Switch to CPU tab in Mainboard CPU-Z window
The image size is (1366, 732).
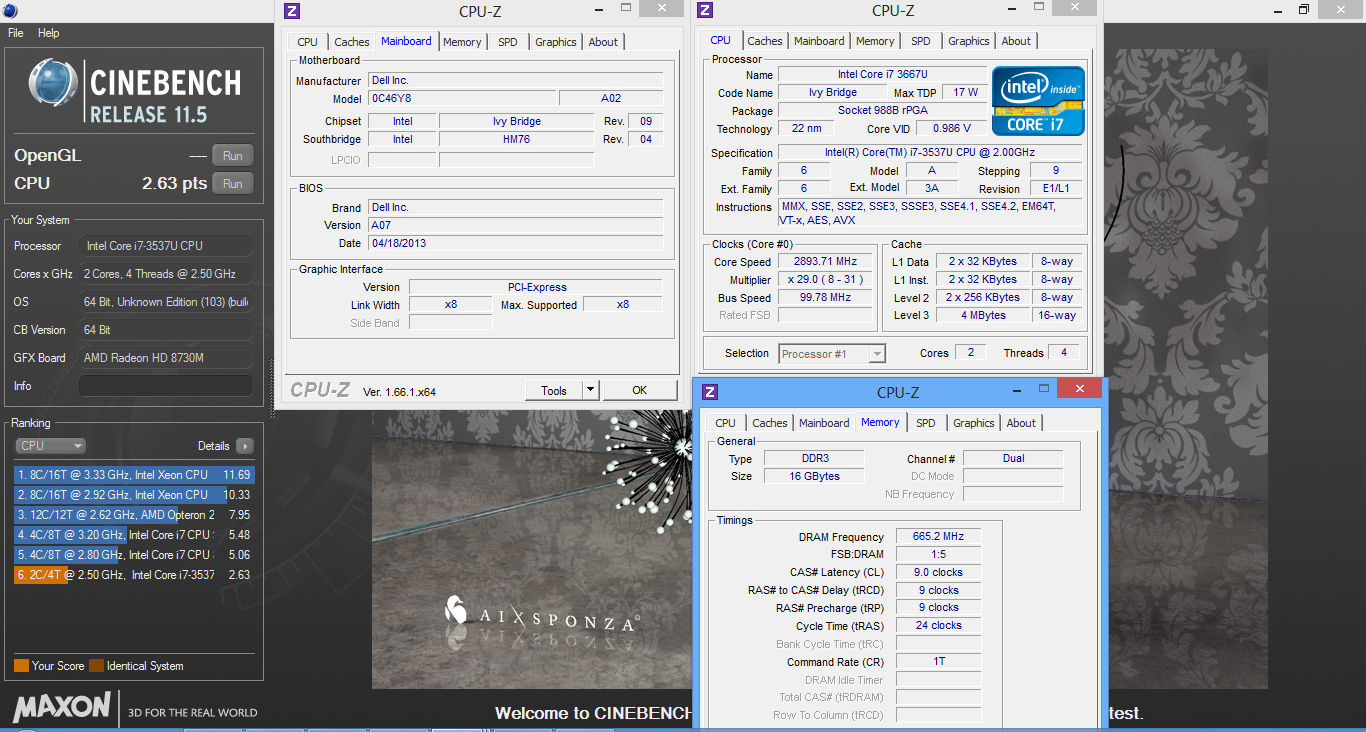coord(308,42)
